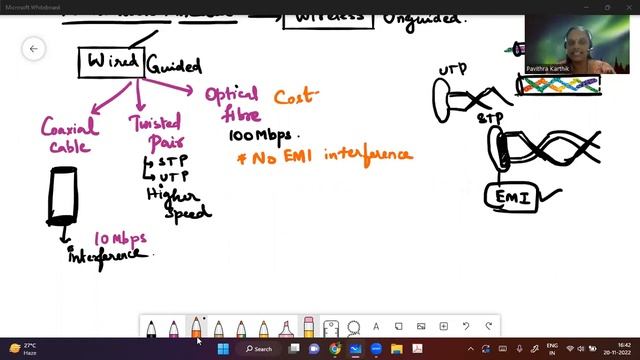Screen dimensions: 640x360
Task: Click the 'Optical fibre' handwritten label
Action: pos(232,104)
